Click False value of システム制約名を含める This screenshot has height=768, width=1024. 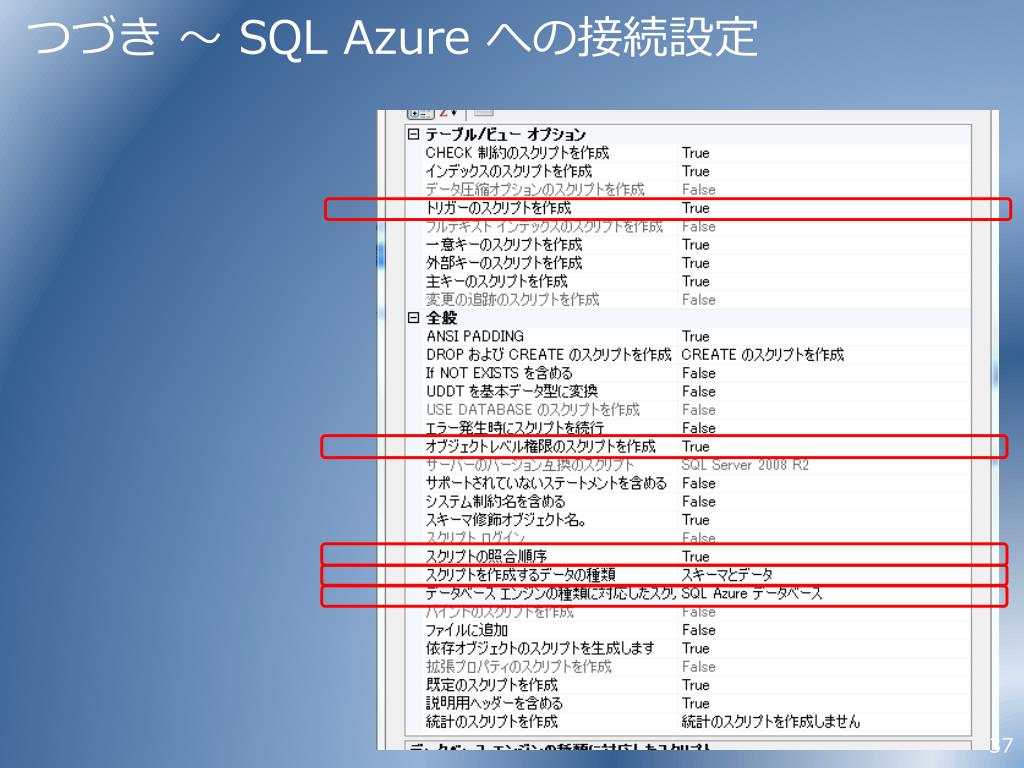pos(699,502)
